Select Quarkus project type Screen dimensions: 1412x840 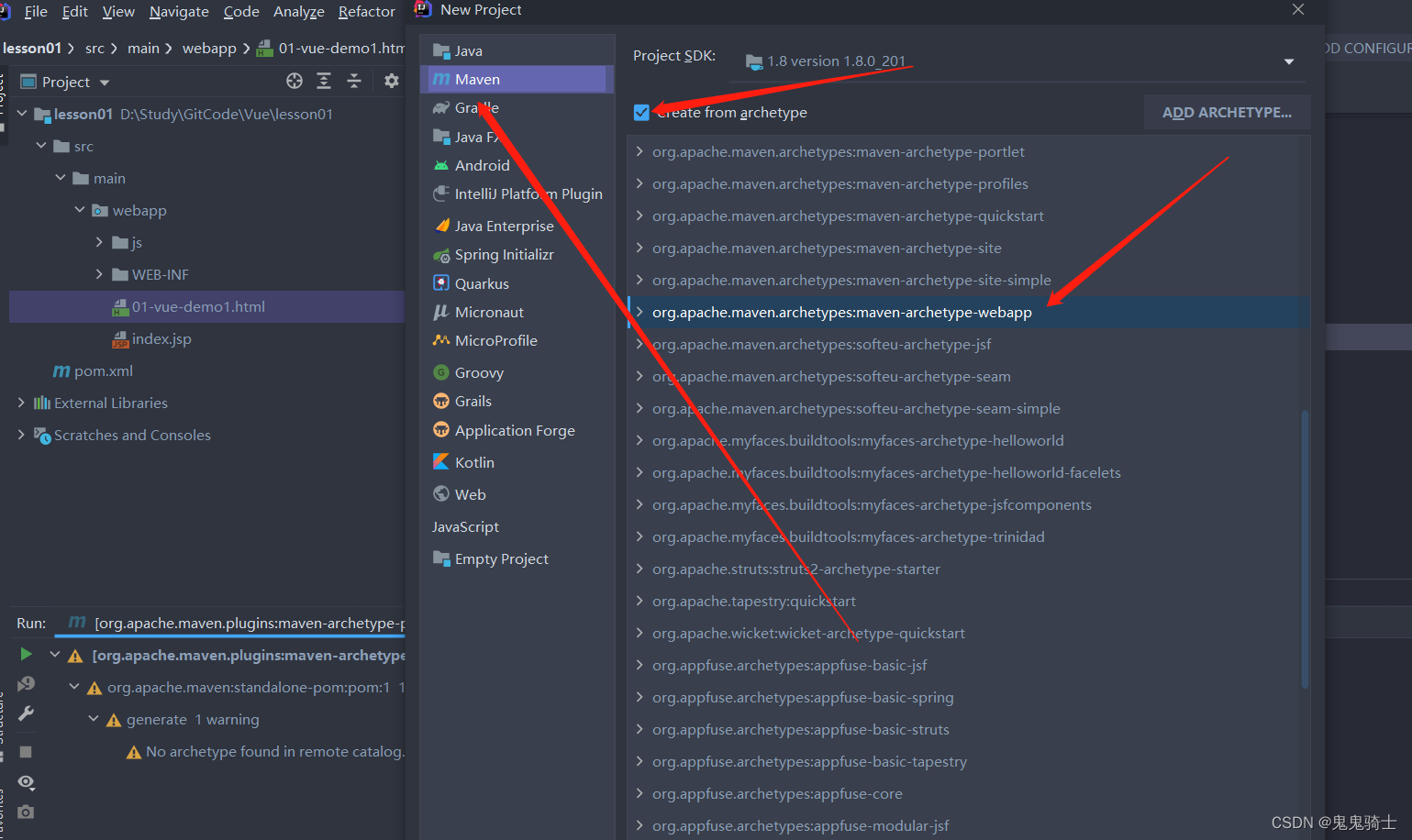coord(517,283)
